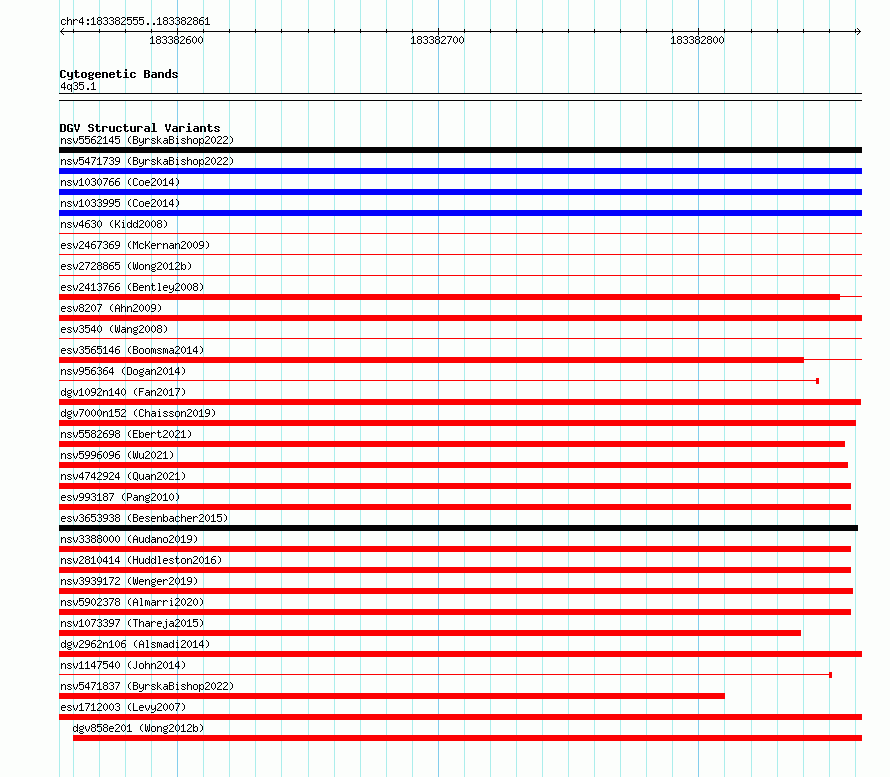890x777 pixels.
Task: Click the red dgv858e201 variant bar
Action: (x=467, y=738)
